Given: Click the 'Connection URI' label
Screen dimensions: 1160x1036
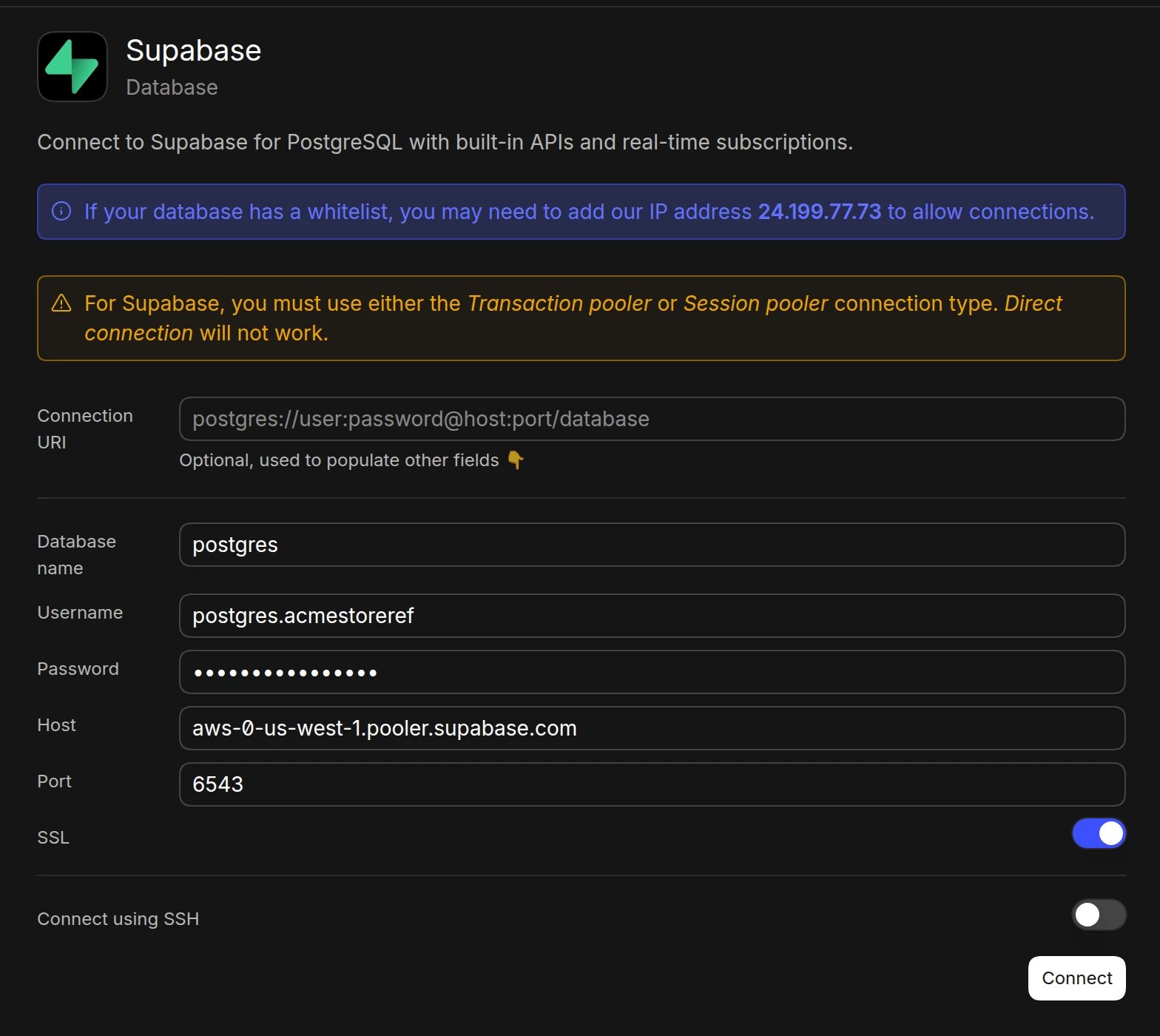Looking at the screenshot, I should point(85,429).
